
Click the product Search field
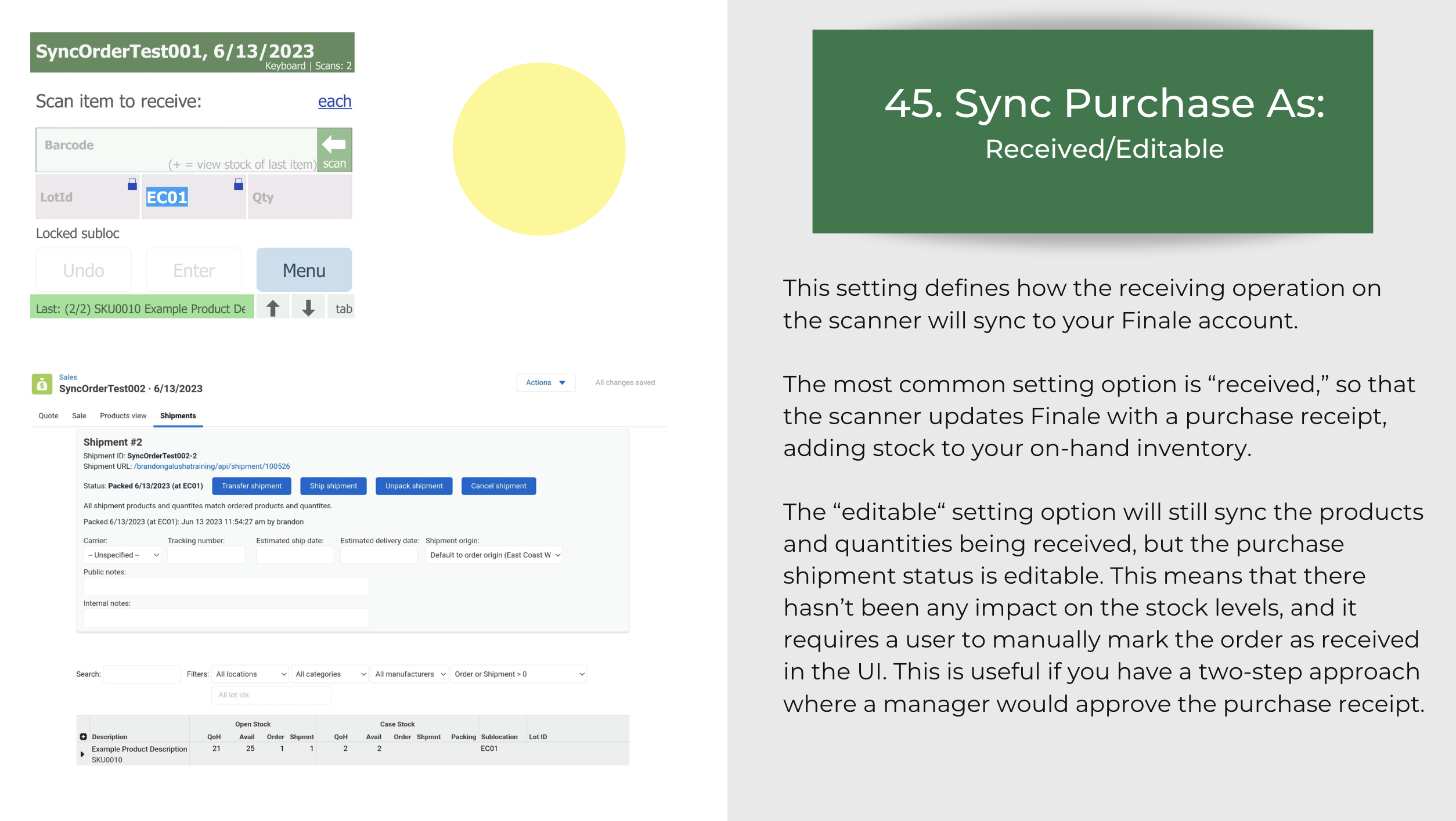pos(142,674)
